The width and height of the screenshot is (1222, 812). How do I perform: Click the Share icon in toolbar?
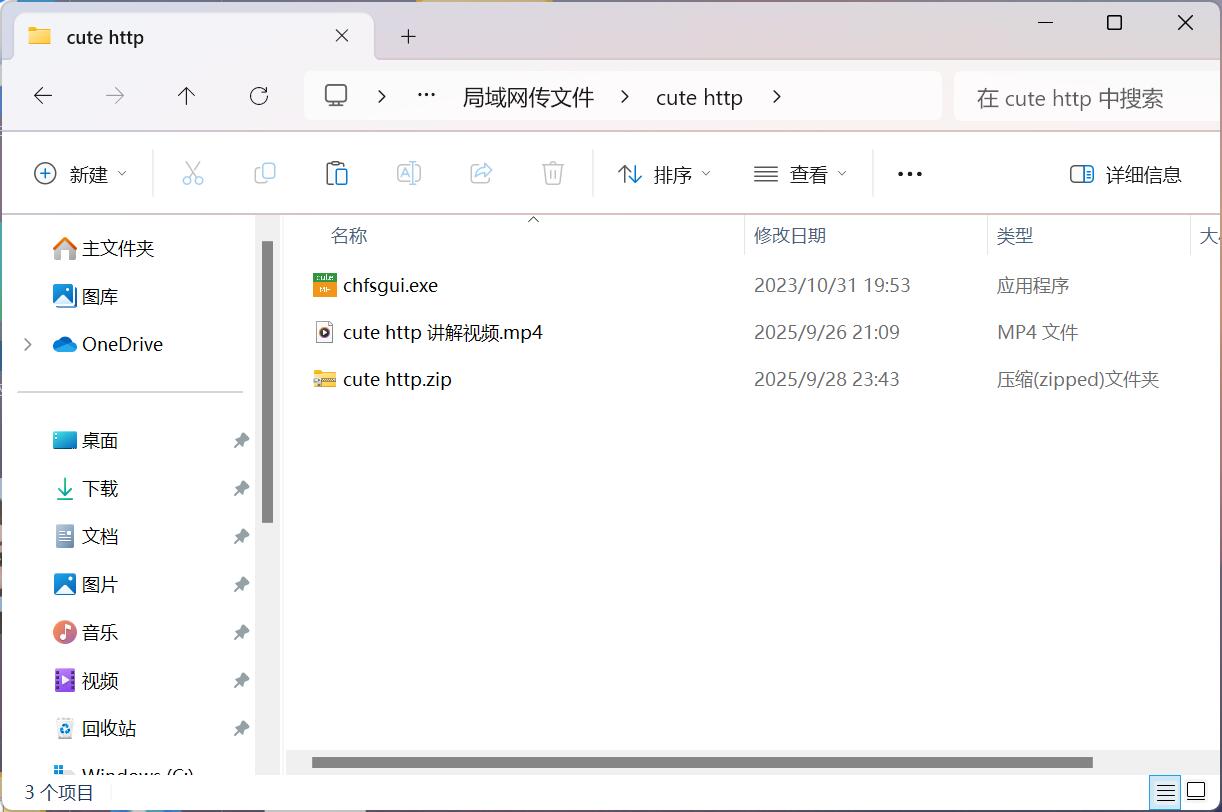coord(481,174)
